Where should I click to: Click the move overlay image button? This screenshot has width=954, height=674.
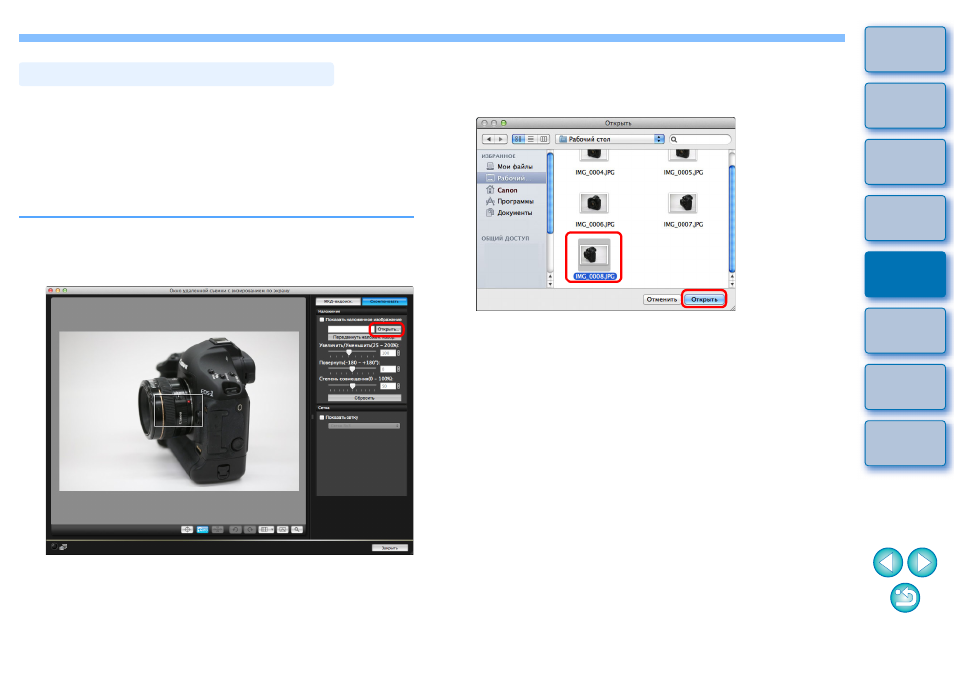point(364,337)
